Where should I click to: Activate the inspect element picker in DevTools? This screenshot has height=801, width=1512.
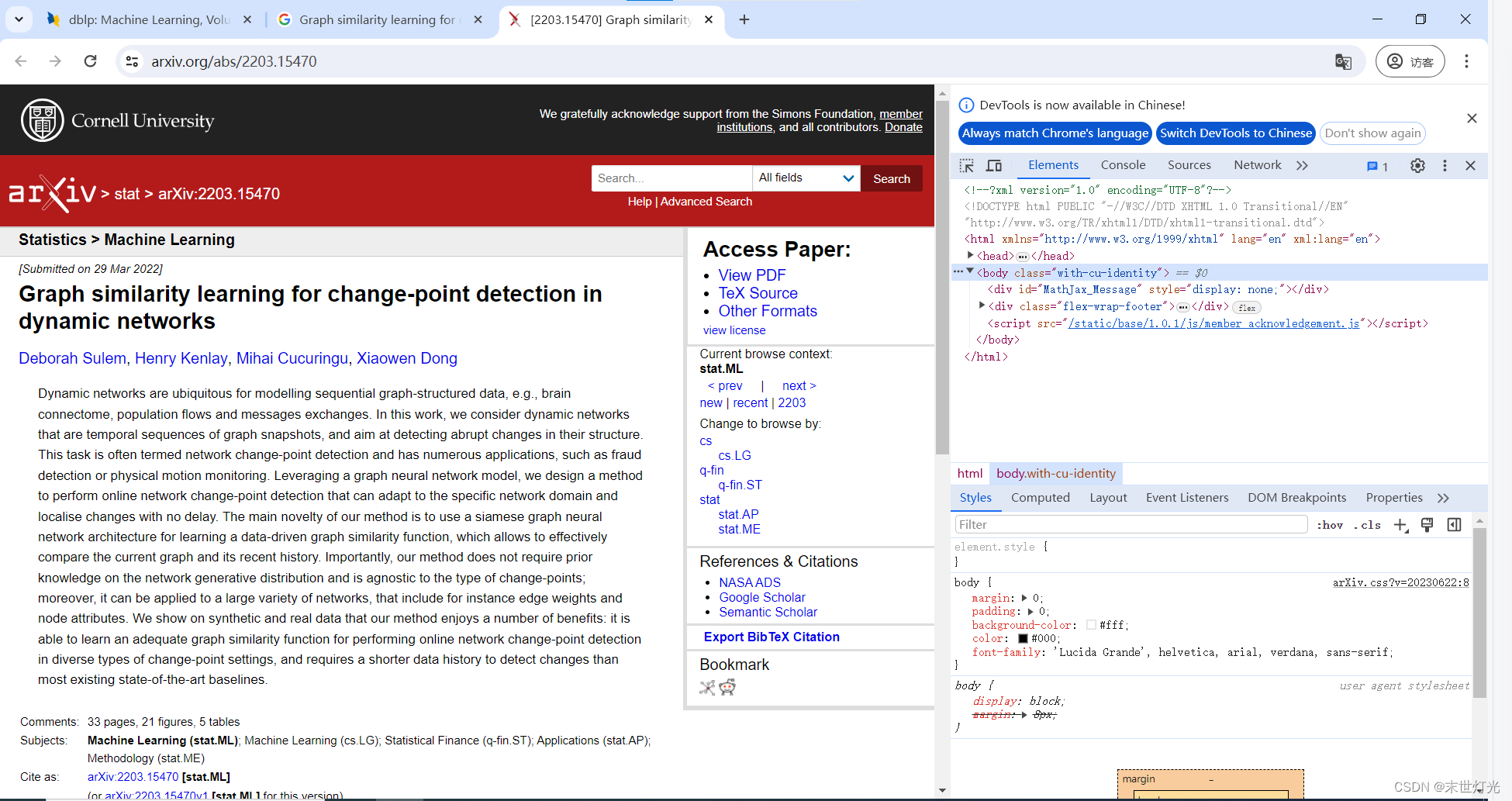(967, 165)
